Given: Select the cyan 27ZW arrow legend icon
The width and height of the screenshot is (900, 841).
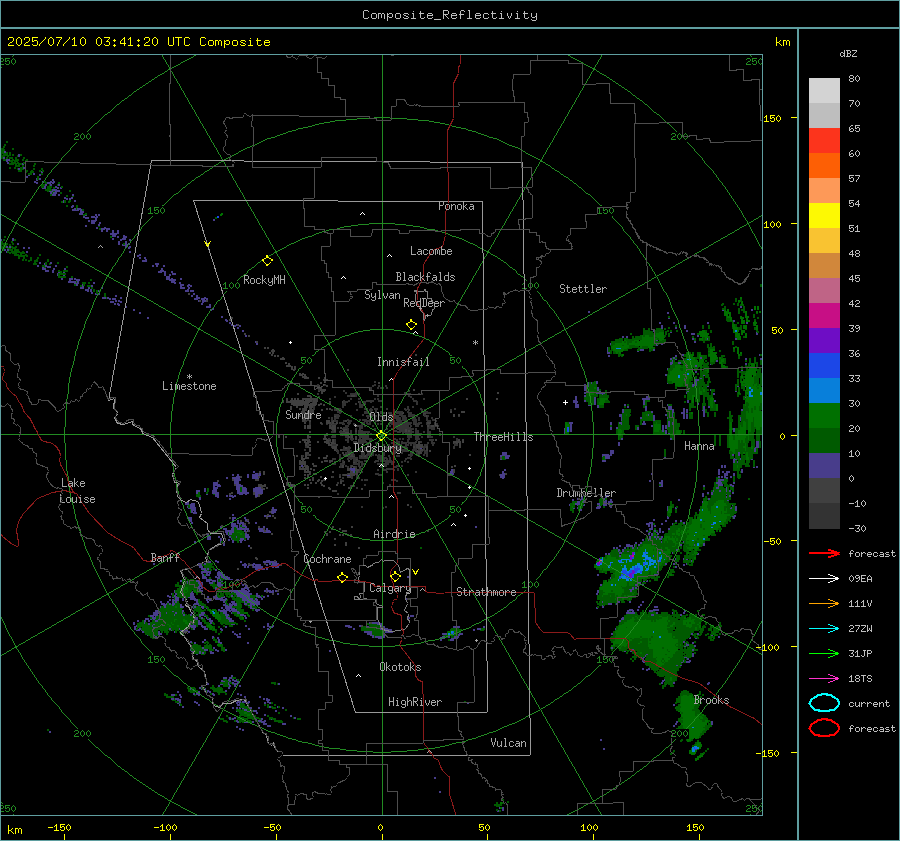Looking at the screenshot, I should point(824,629).
